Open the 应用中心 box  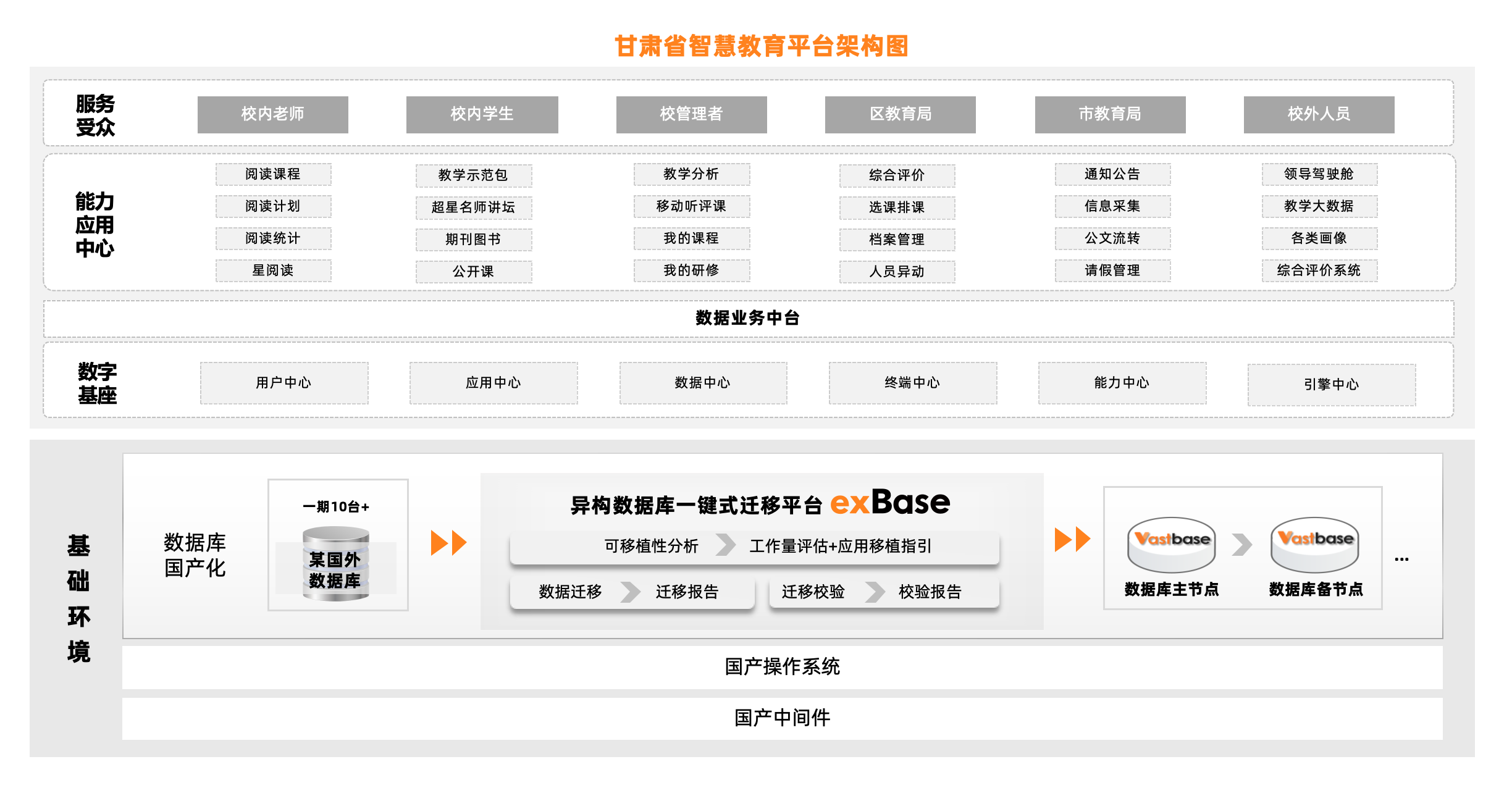(493, 383)
